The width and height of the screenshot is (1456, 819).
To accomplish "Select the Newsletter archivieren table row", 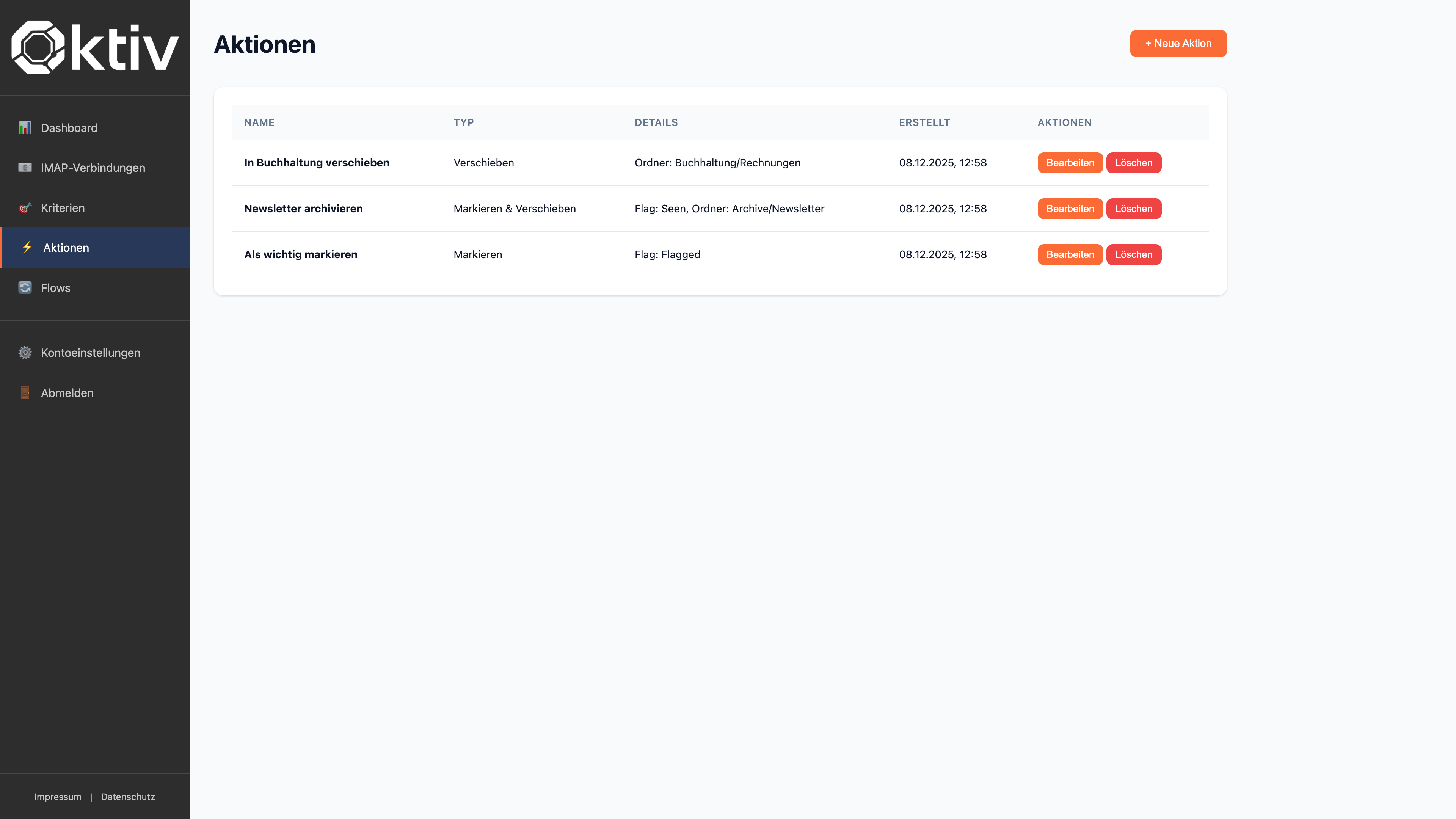I will tap(565, 209).
